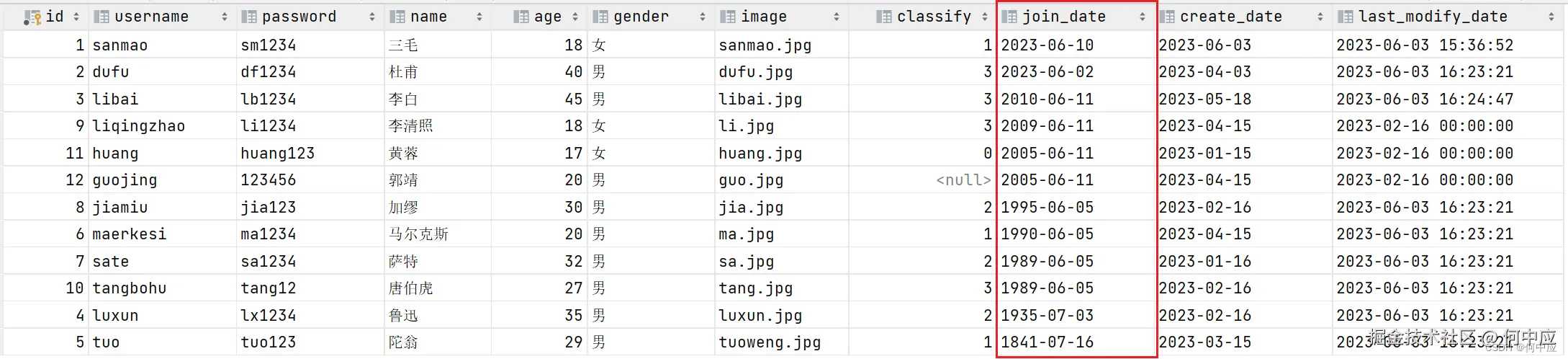Toggle sort arrows on name column
The height and width of the screenshot is (359, 1568).
click(x=479, y=17)
